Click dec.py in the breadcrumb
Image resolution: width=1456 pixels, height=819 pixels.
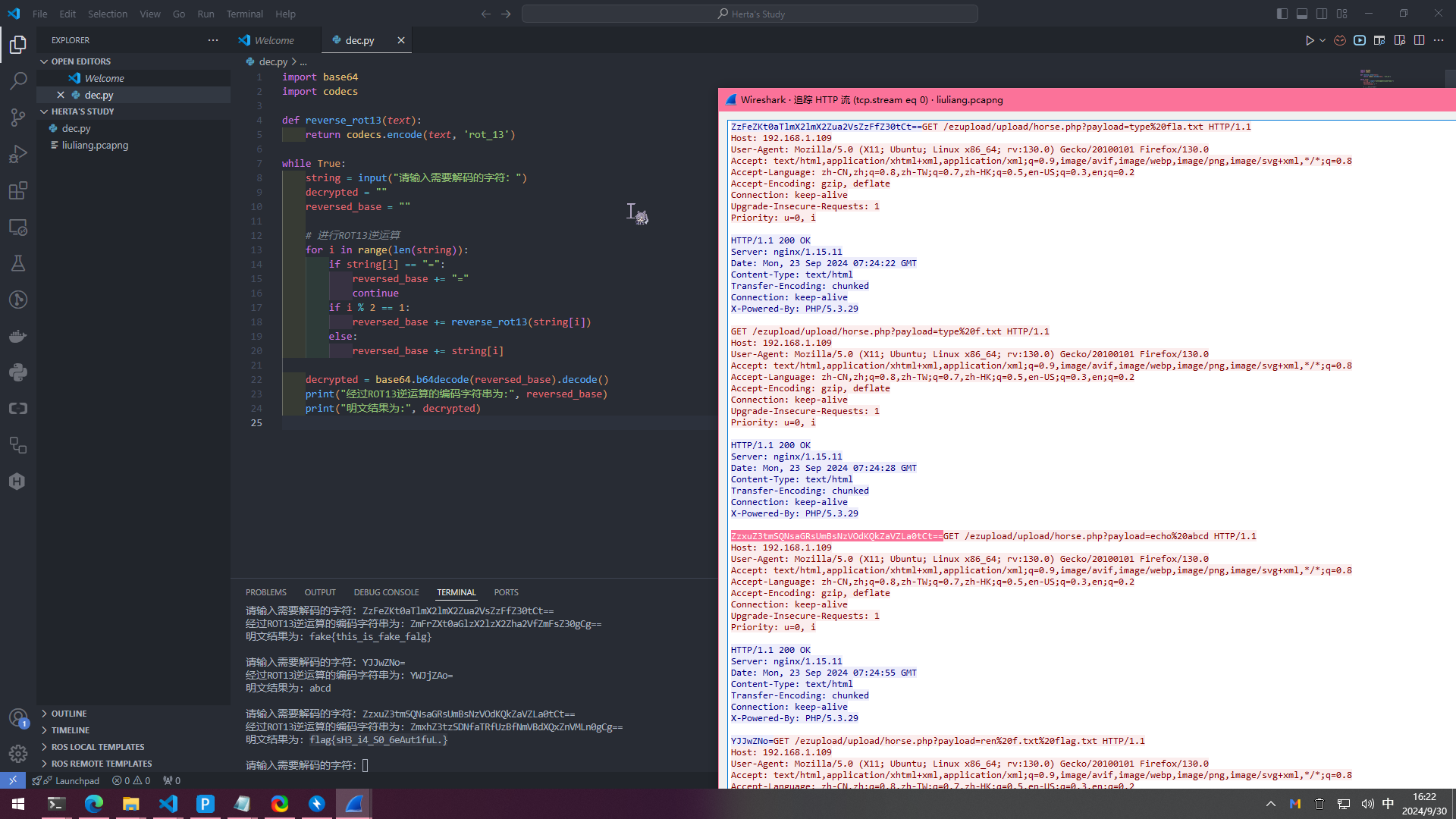pos(273,61)
